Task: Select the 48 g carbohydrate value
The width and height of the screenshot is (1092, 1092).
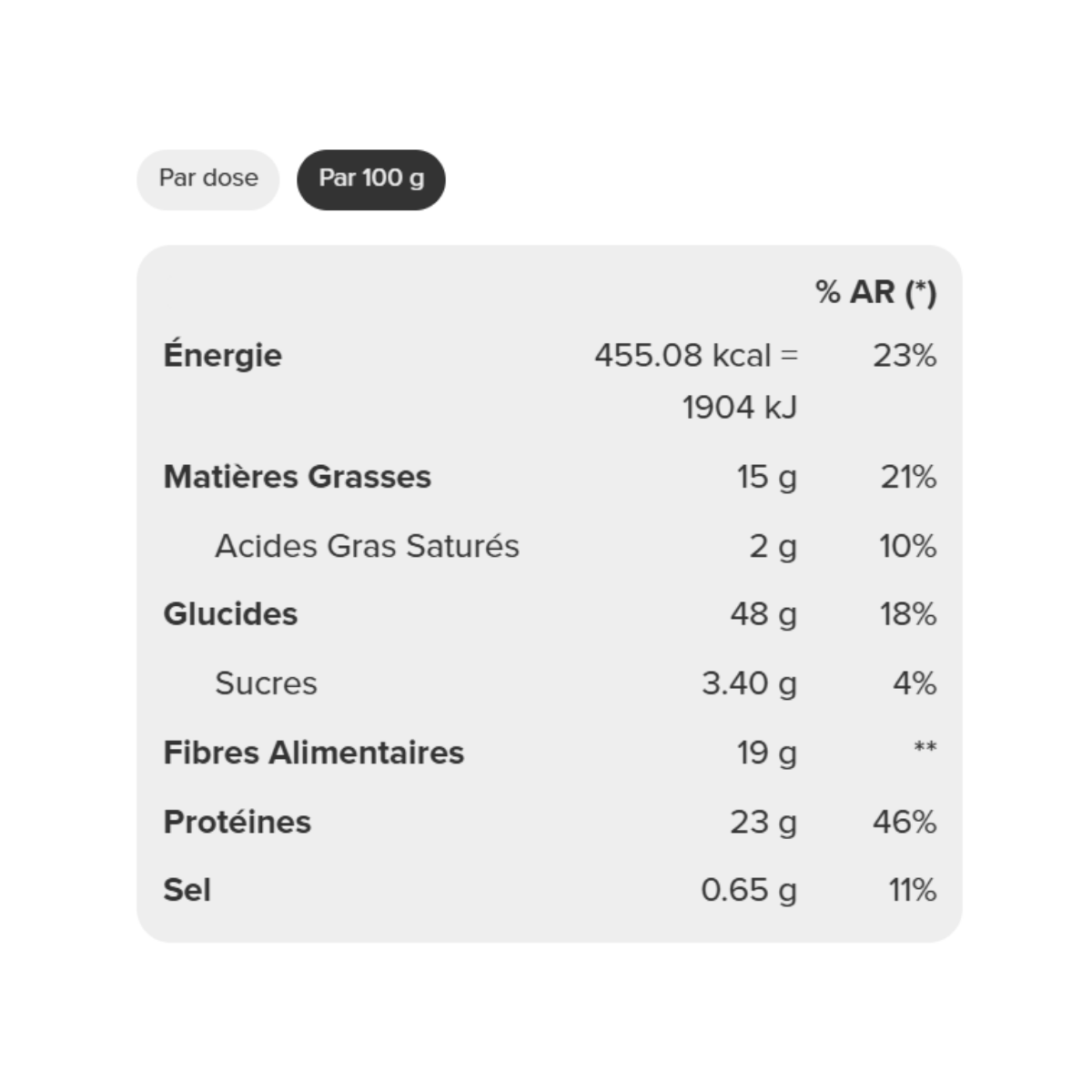Action: click(763, 614)
